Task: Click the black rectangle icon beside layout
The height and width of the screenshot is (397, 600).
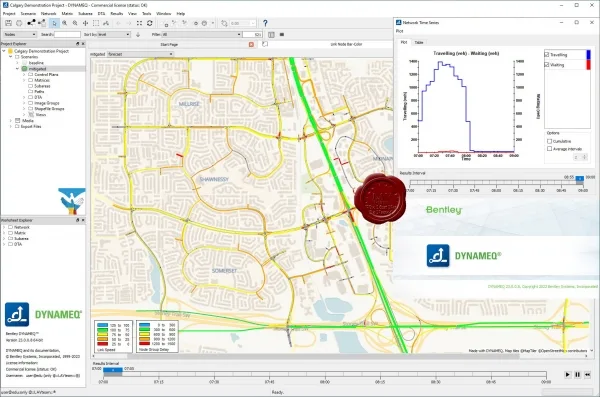Action: pos(282,34)
